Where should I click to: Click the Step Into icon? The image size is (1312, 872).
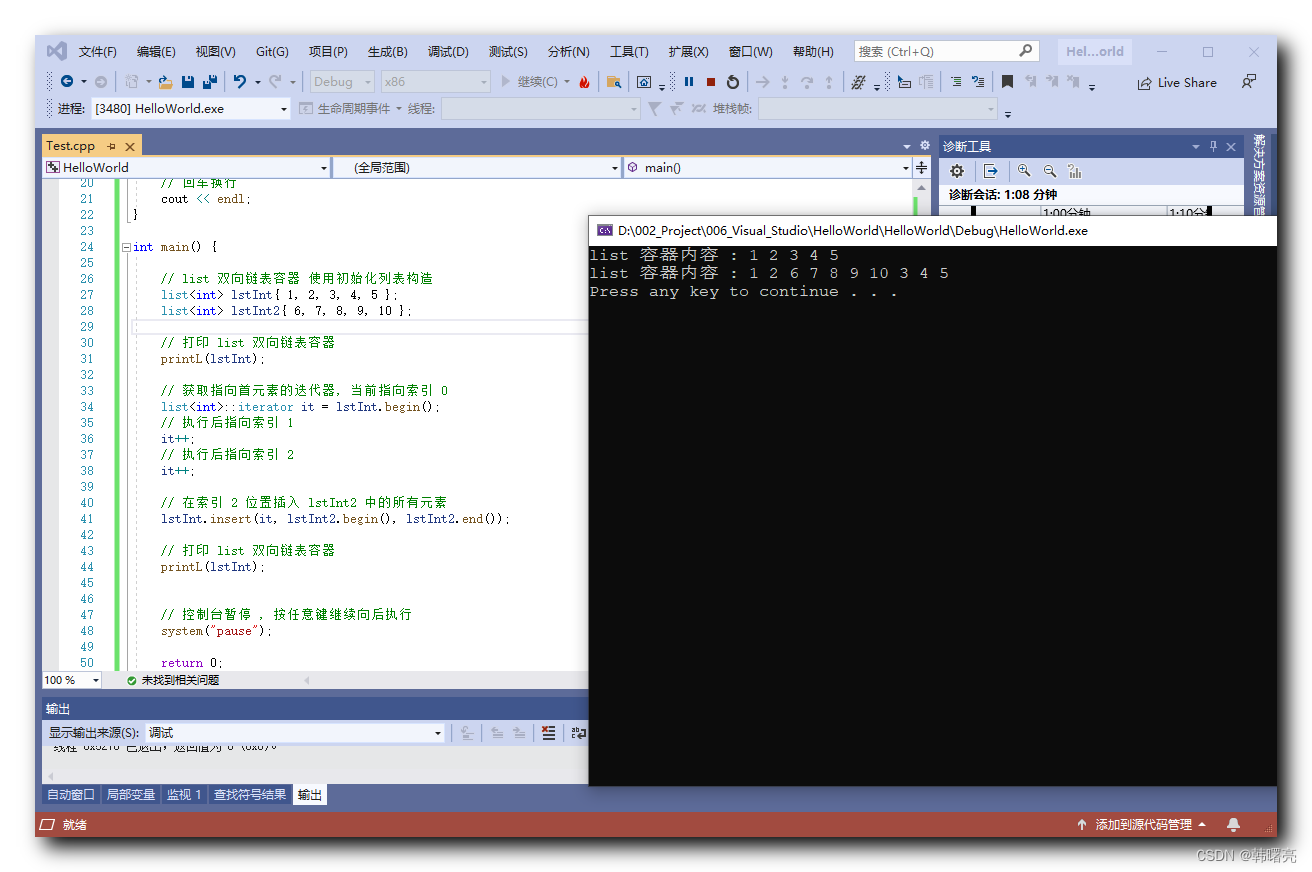tap(785, 82)
